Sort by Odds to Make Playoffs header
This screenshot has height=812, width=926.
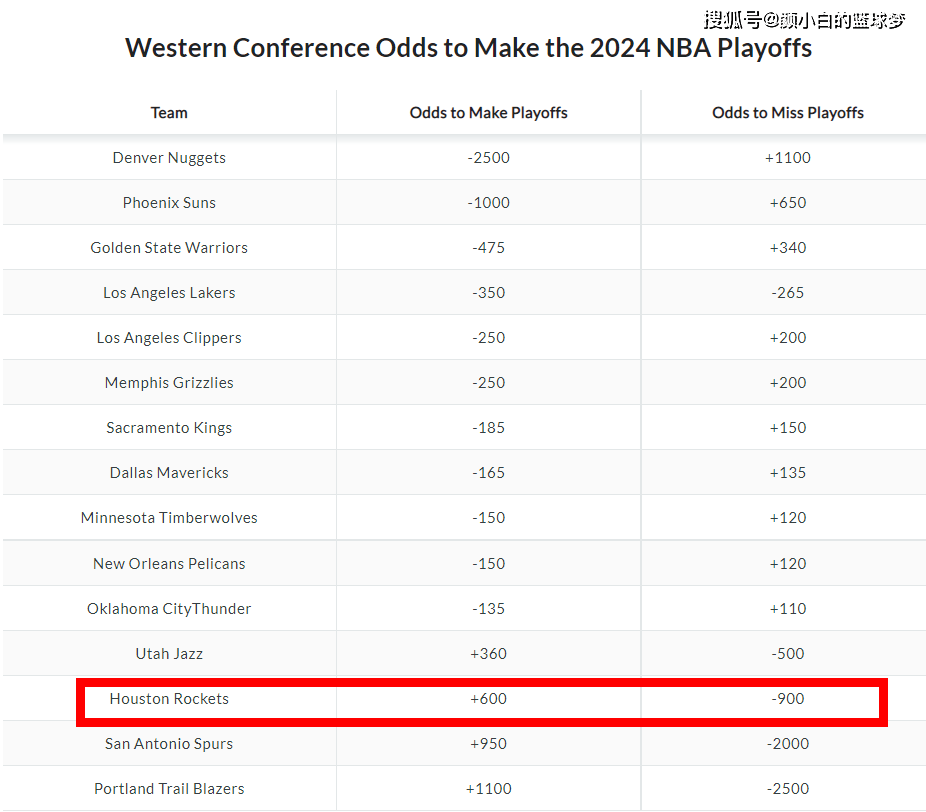(488, 113)
